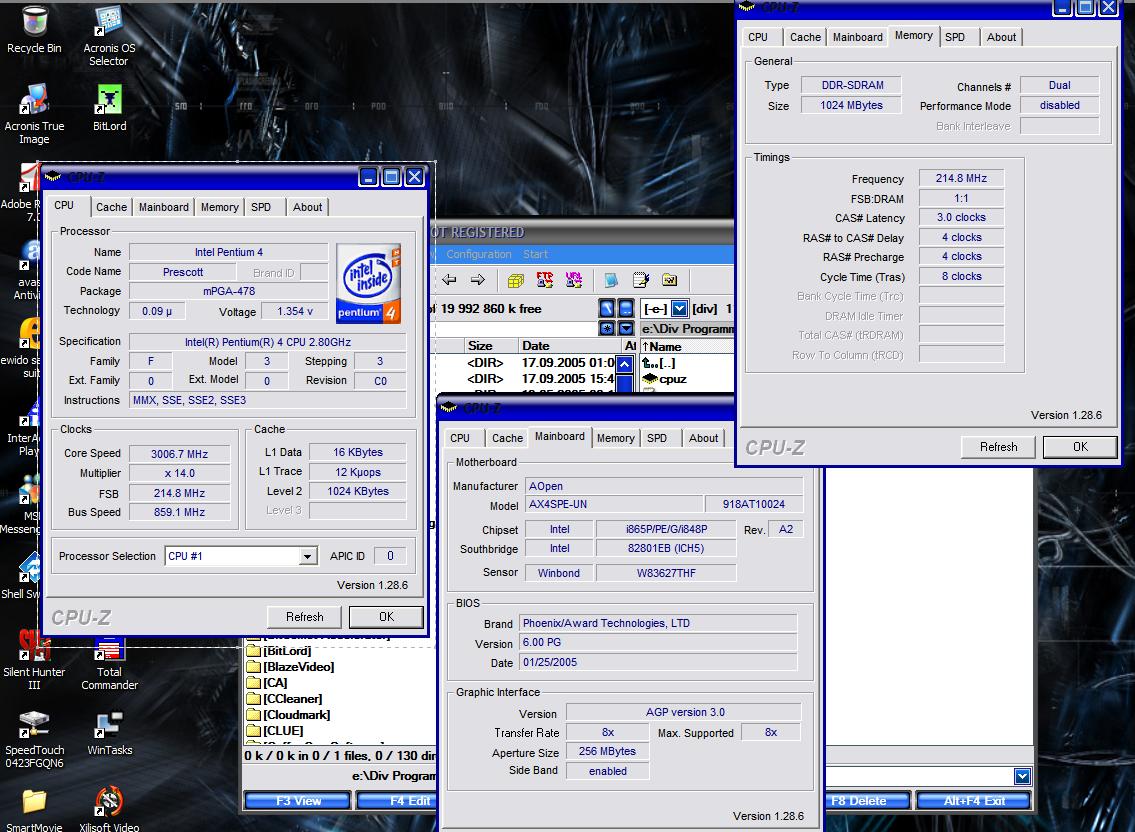This screenshot has width=1135, height=832.
Task: Click Refresh in the Memory window
Action: coord(998,447)
